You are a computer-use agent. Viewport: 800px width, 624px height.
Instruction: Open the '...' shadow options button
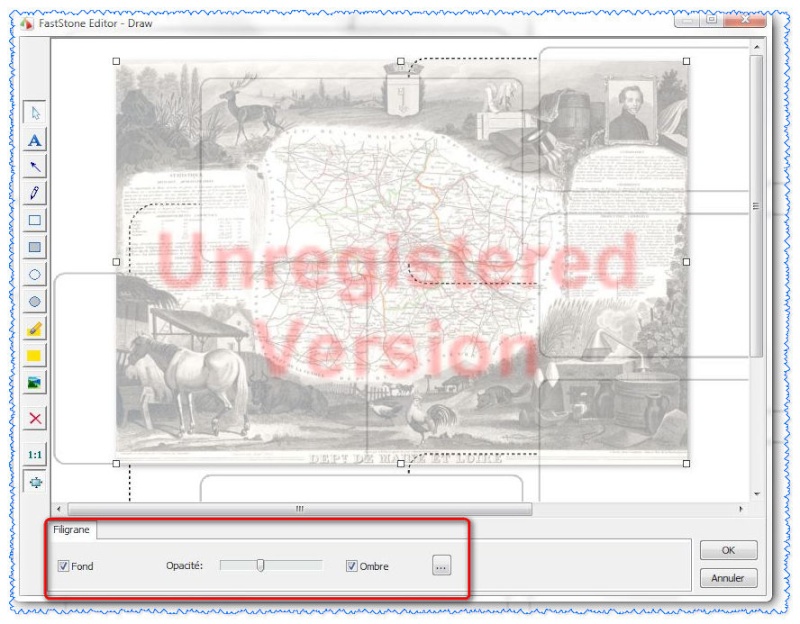pyautogui.click(x=441, y=566)
